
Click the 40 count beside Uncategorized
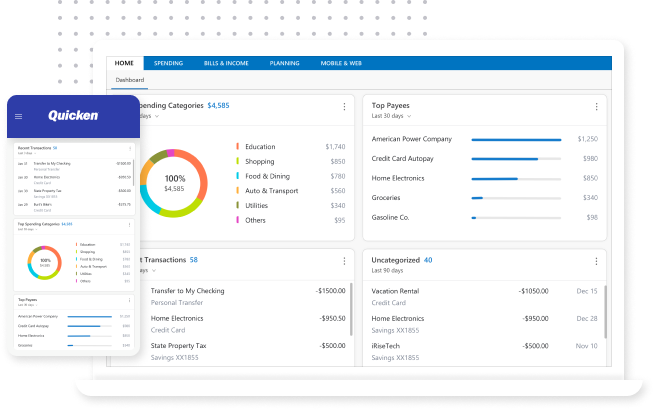pyautogui.click(x=428, y=260)
